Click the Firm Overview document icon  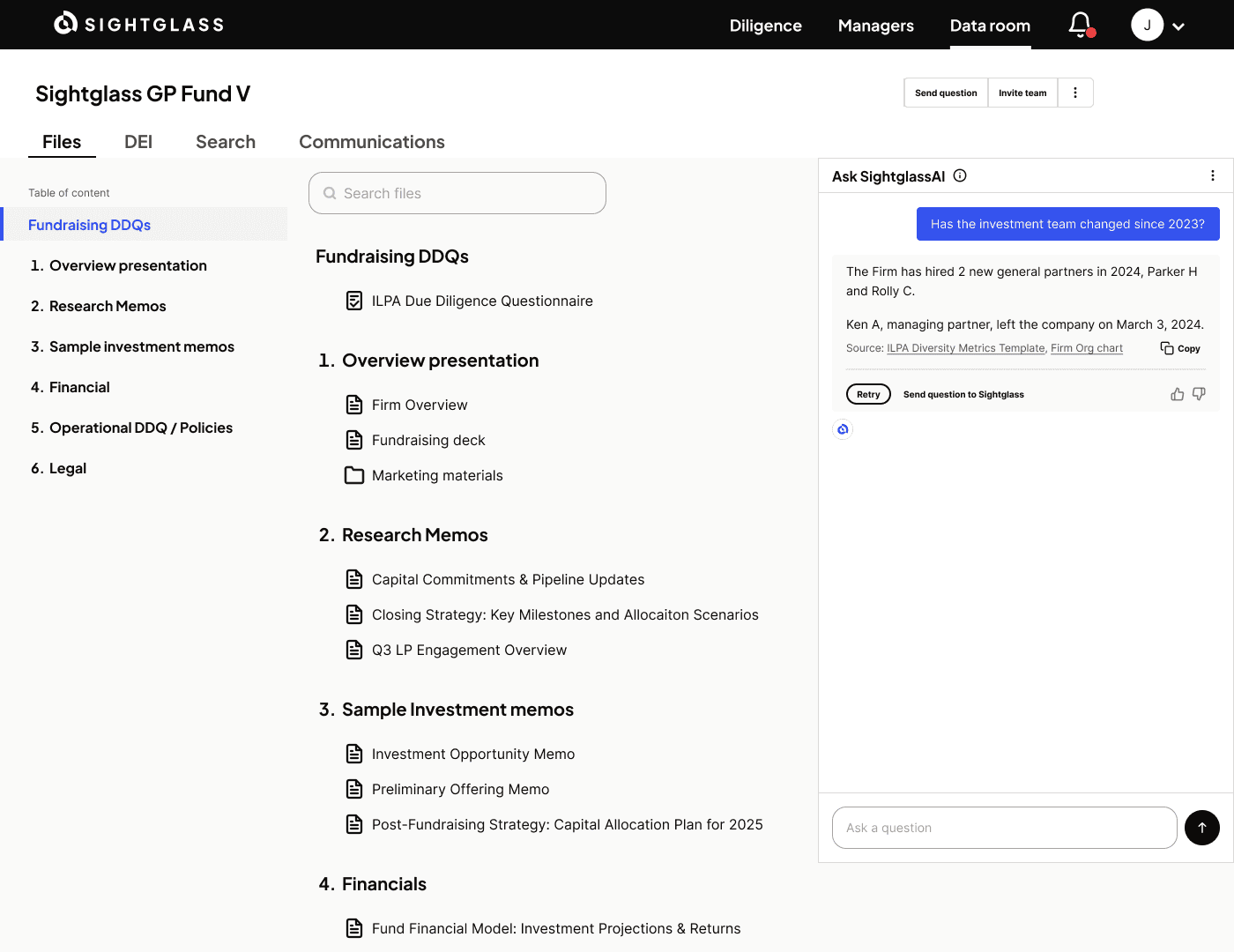click(354, 405)
